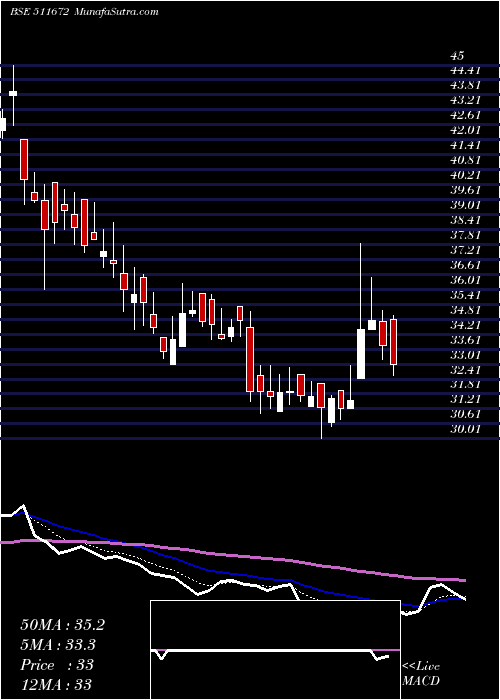Click the 37.21 price axis label
500x700 pixels.
pos(465,250)
